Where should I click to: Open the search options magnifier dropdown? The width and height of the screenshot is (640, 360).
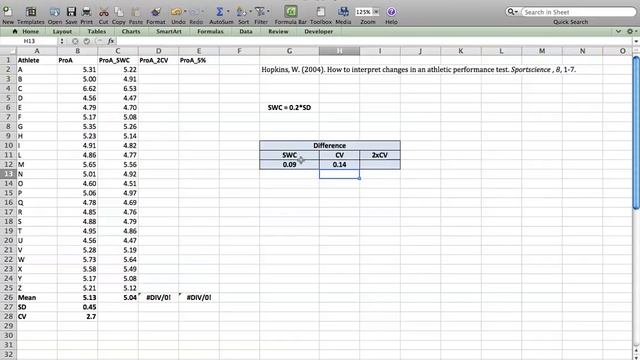(x=512, y=12)
